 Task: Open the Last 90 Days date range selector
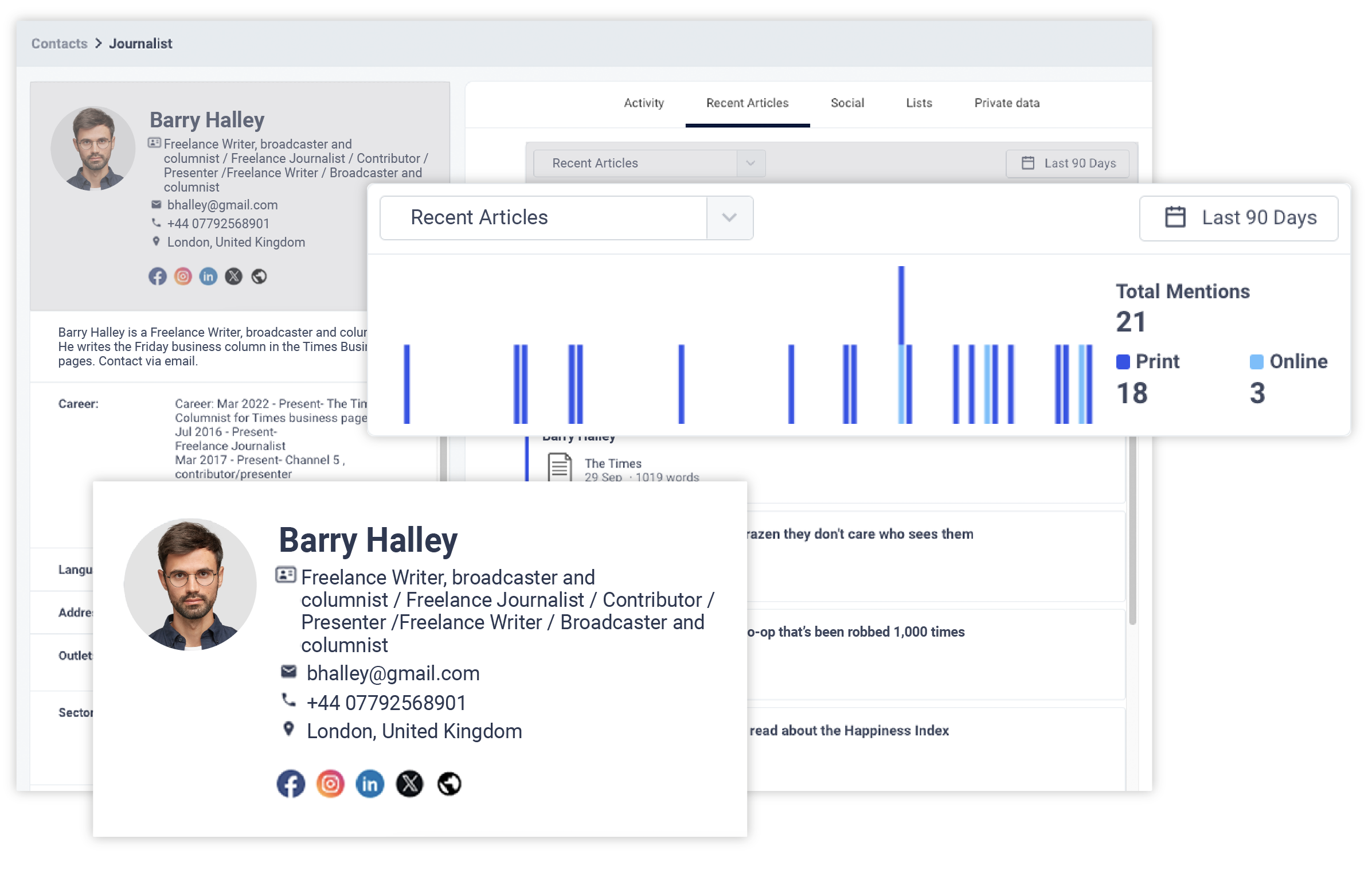(1238, 218)
